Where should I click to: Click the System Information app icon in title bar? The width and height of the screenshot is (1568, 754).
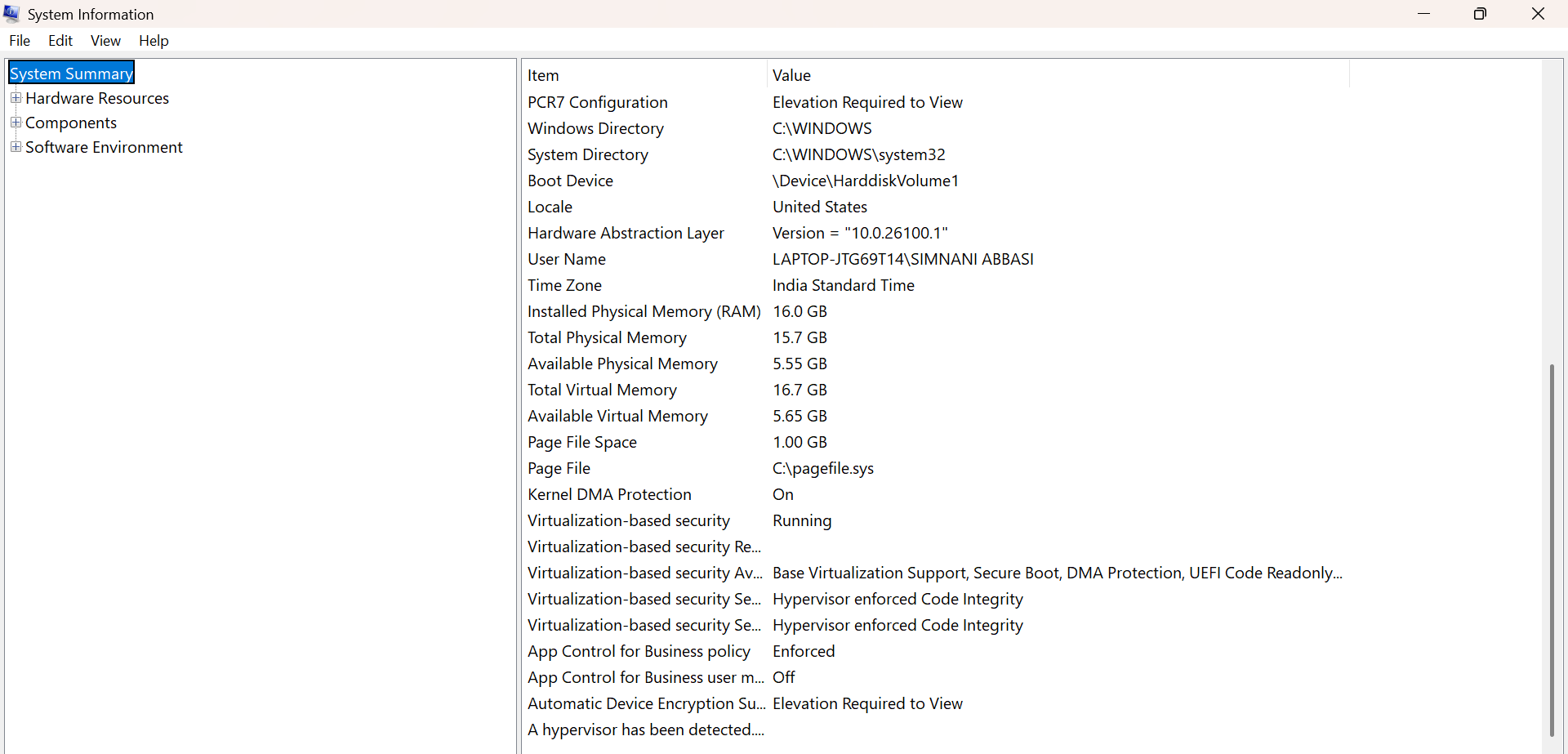click(11, 13)
